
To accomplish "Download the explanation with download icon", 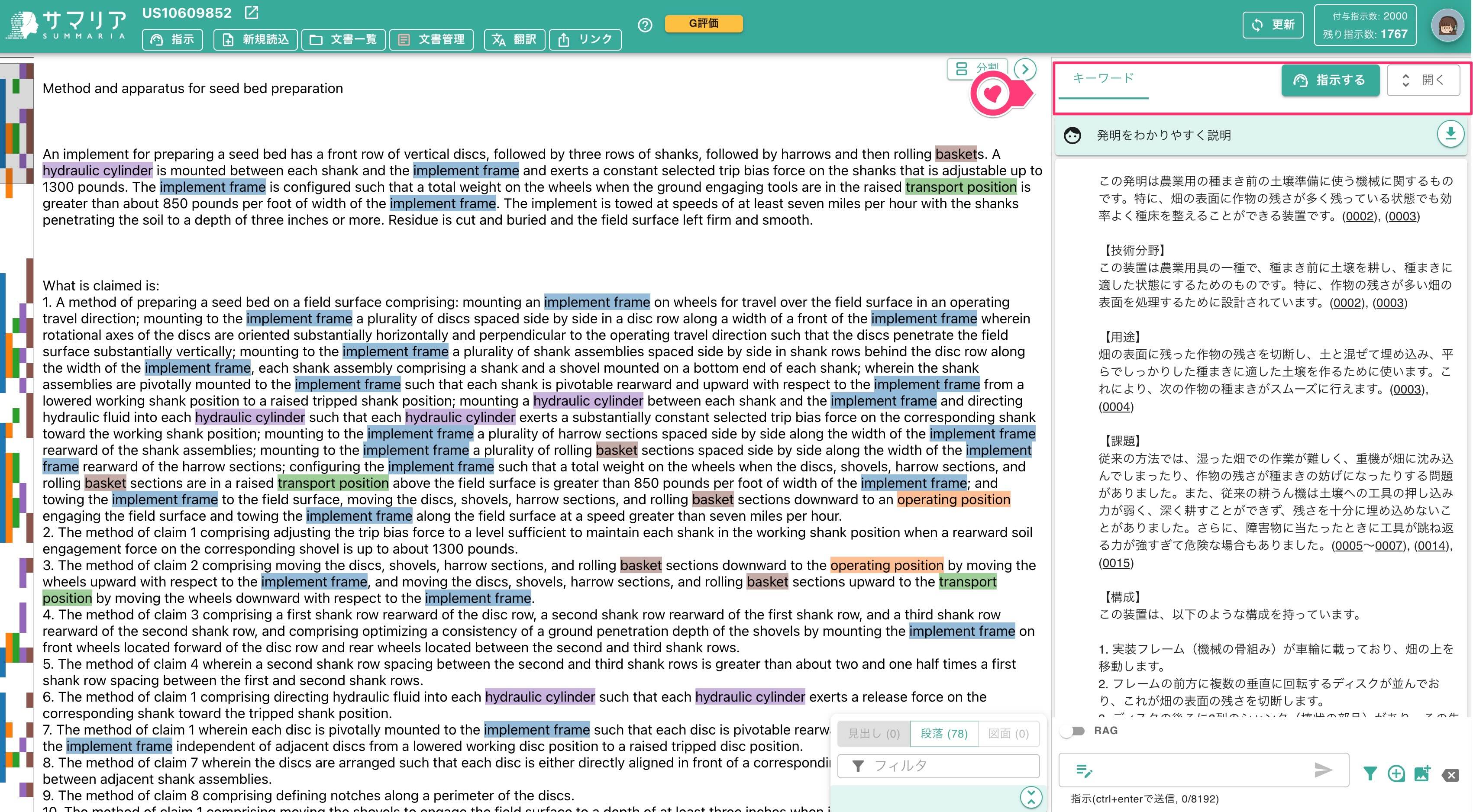I will [1450, 134].
